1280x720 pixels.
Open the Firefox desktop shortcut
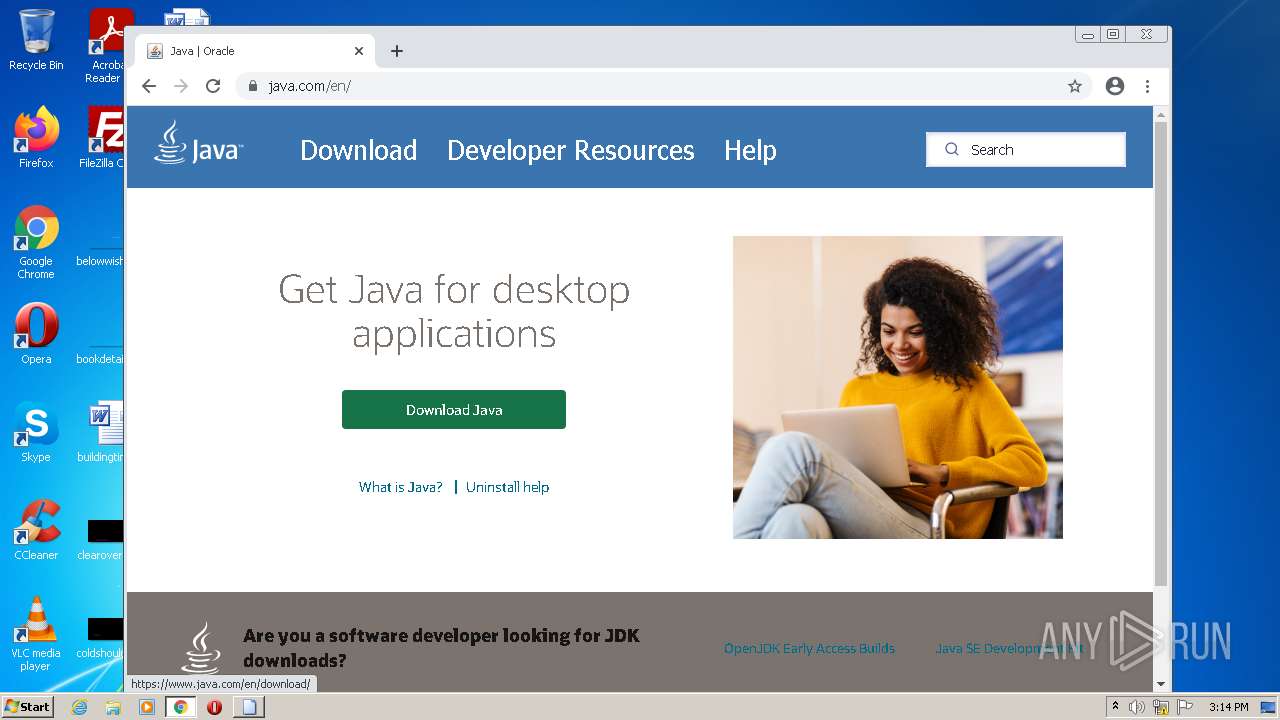[36, 138]
